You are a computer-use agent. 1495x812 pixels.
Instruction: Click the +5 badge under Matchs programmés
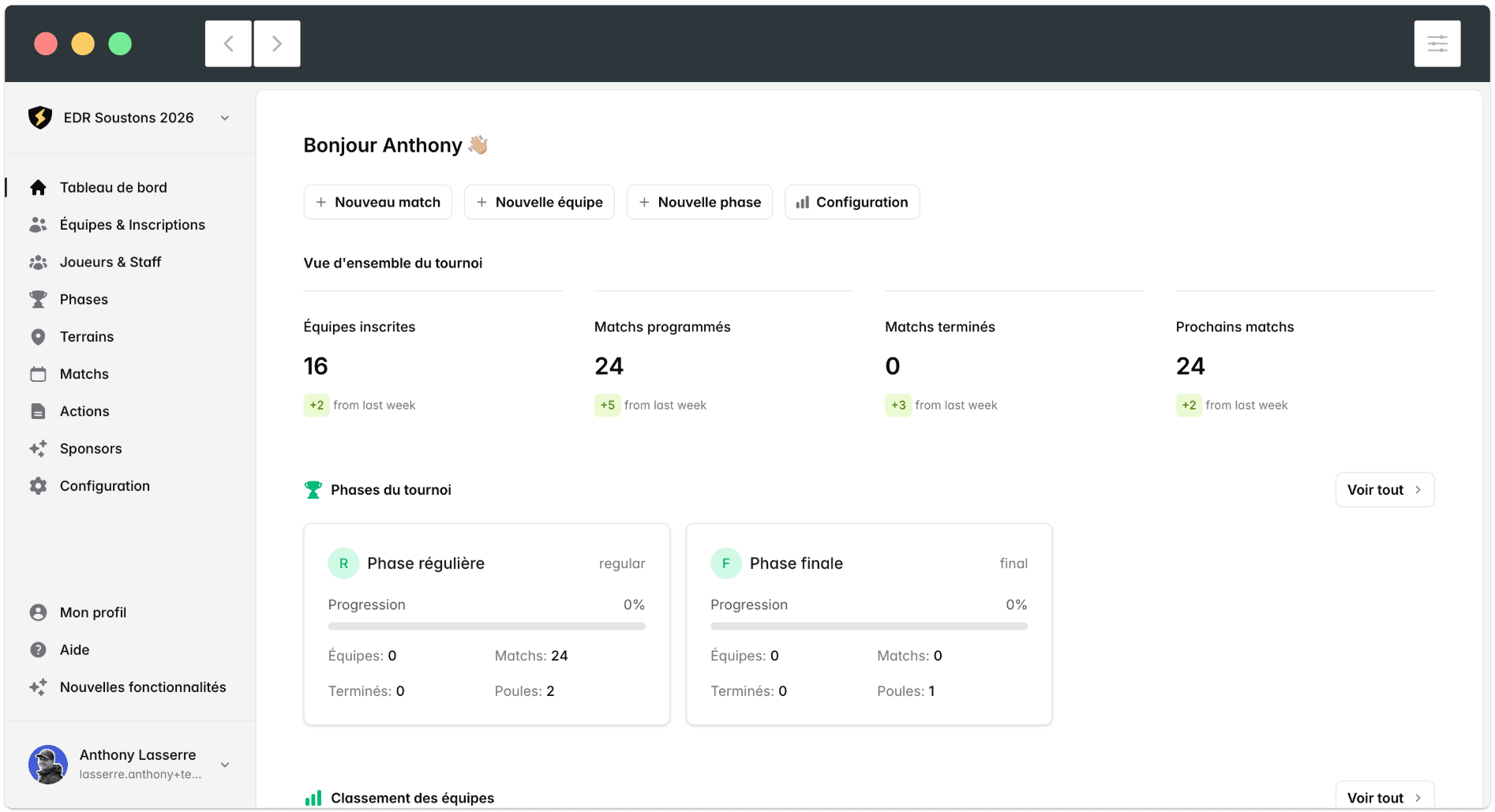[608, 406]
